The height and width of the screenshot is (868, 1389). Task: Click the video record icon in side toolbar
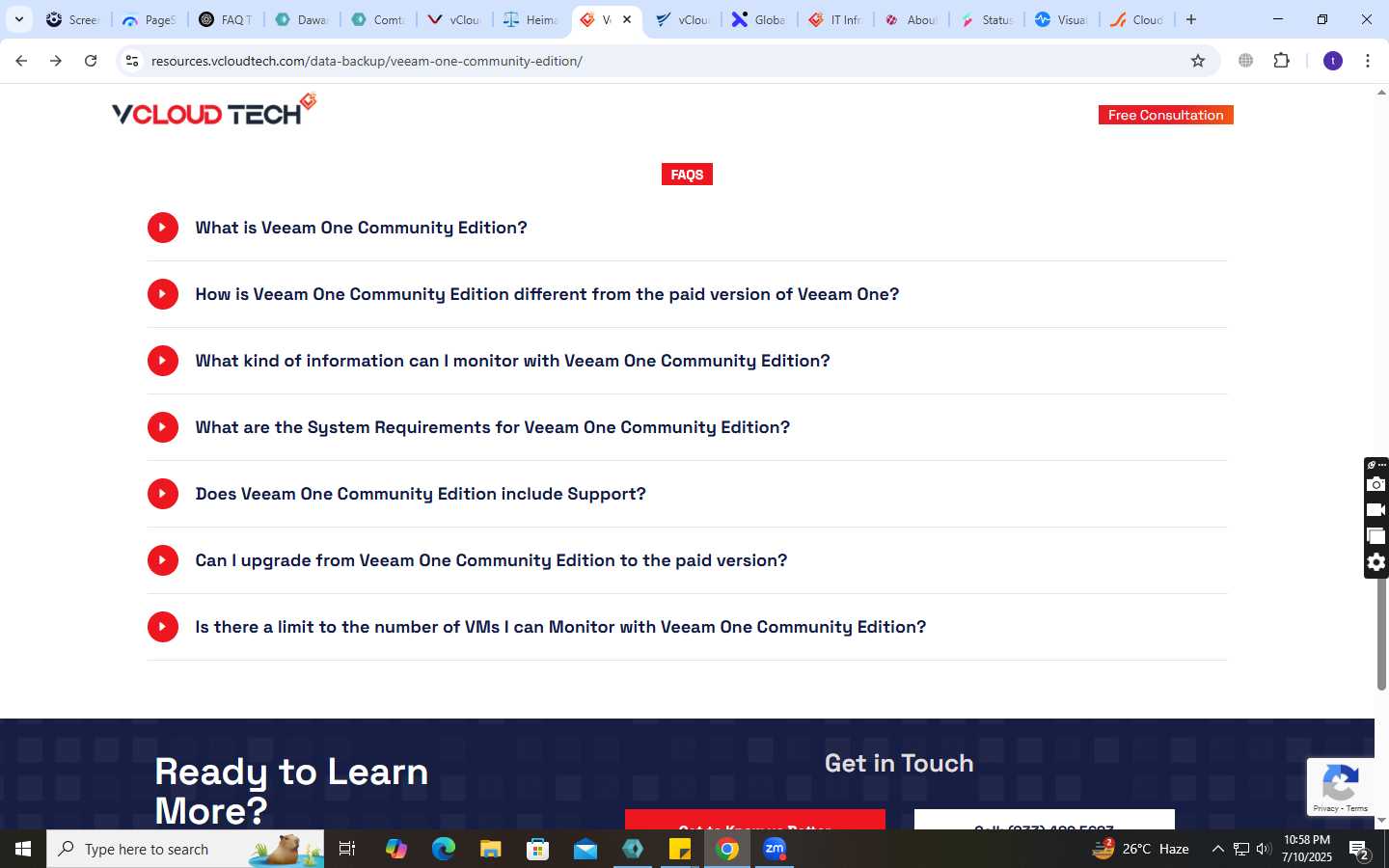(x=1376, y=510)
